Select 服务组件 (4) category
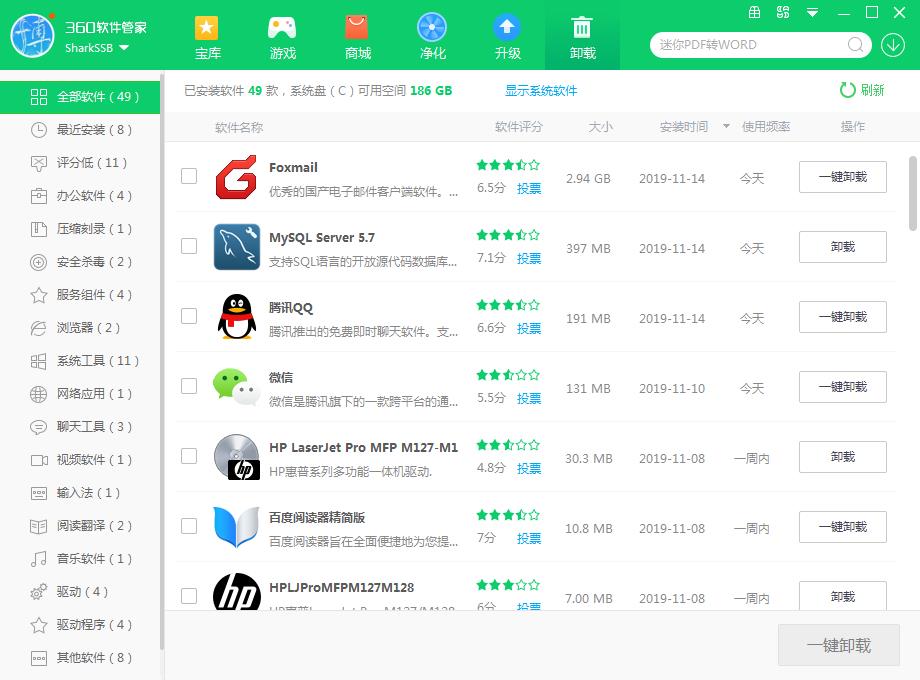The image size is (920, 680). [80, 295]
